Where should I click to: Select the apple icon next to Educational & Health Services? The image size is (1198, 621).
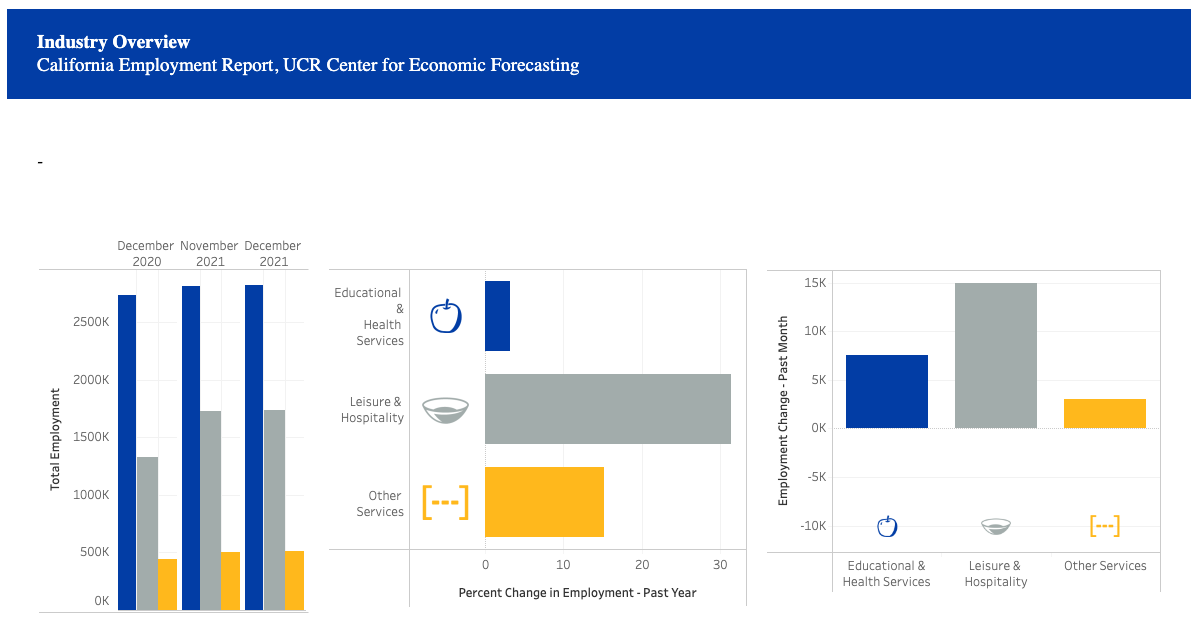point(445,314)
